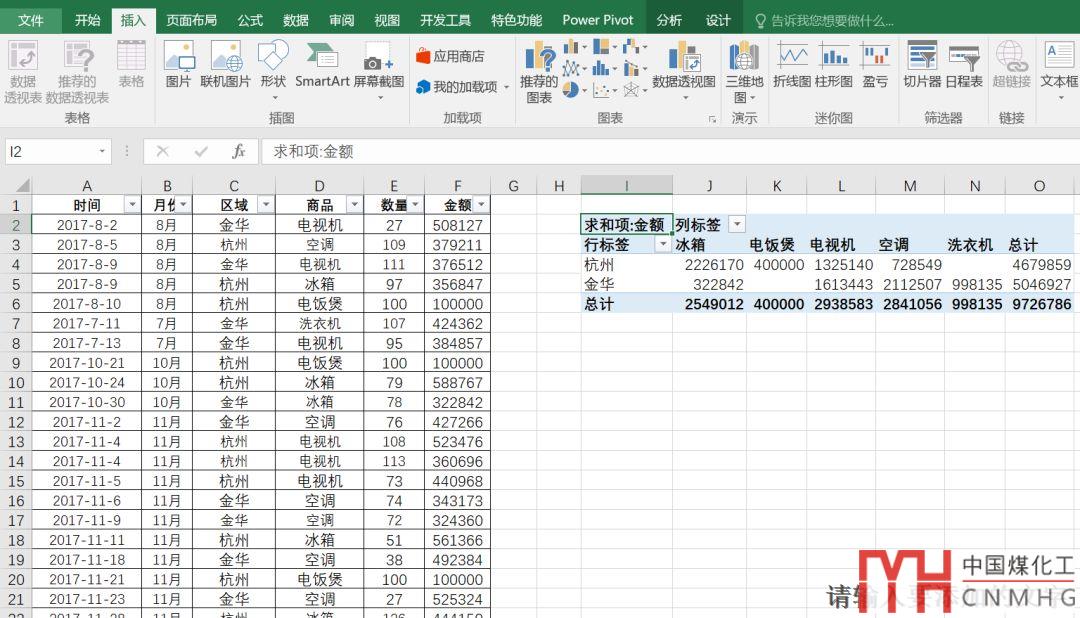Screen dimensions: 1080x618
Task: Click the SmartArt icon
Action: [x=322, y=66]
